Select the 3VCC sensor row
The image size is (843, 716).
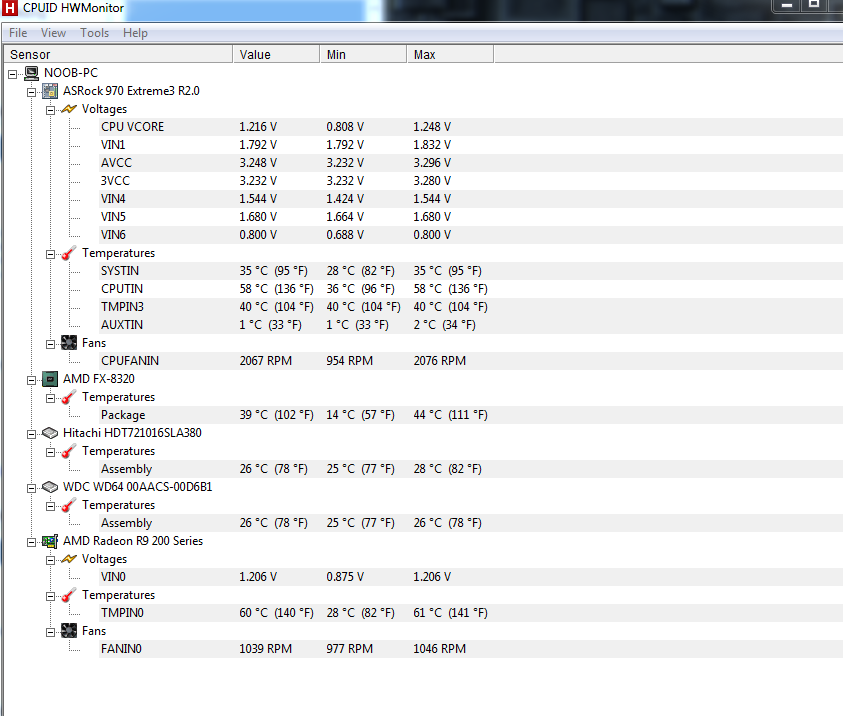471,181
